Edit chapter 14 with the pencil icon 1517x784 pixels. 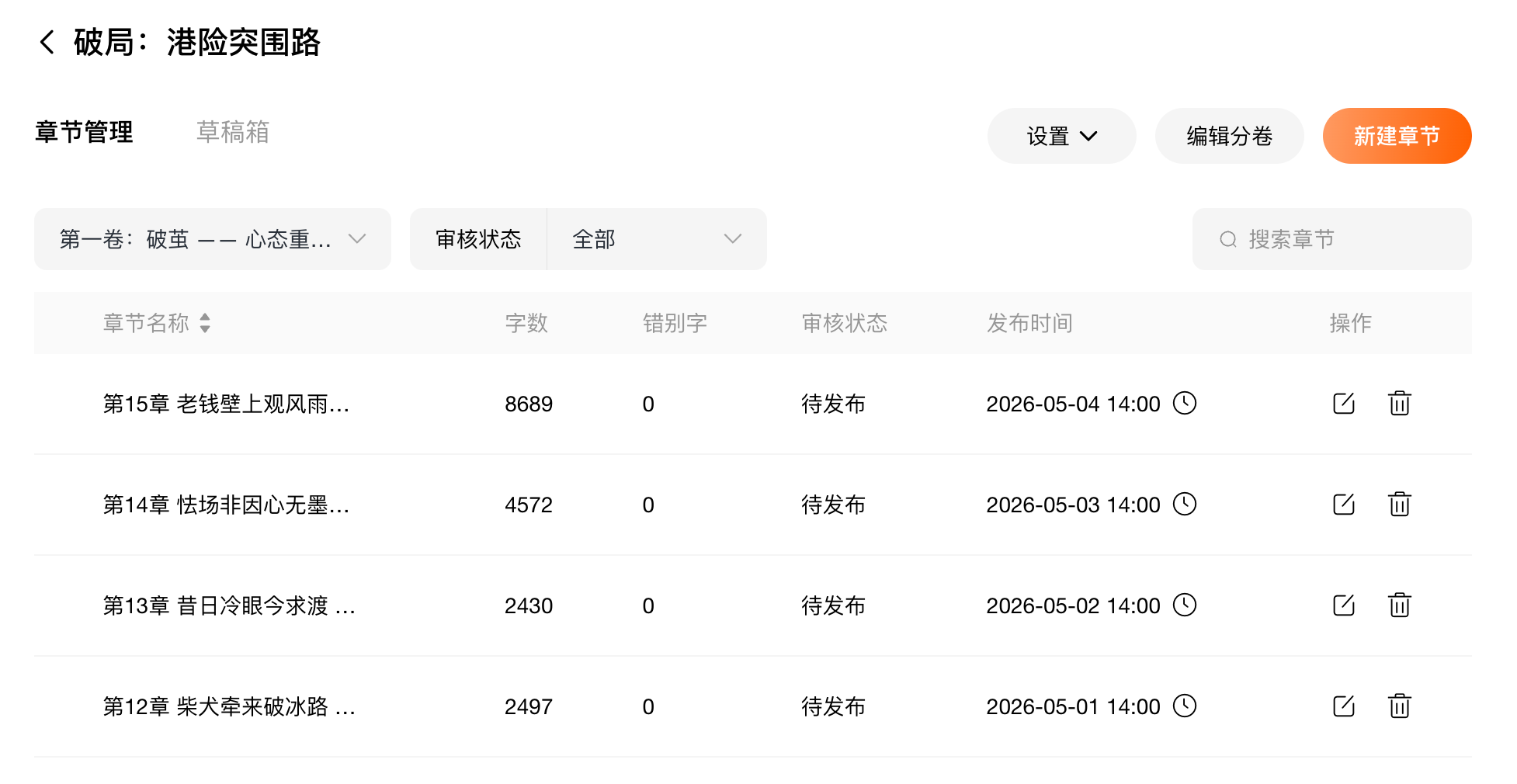[1343, 505]
